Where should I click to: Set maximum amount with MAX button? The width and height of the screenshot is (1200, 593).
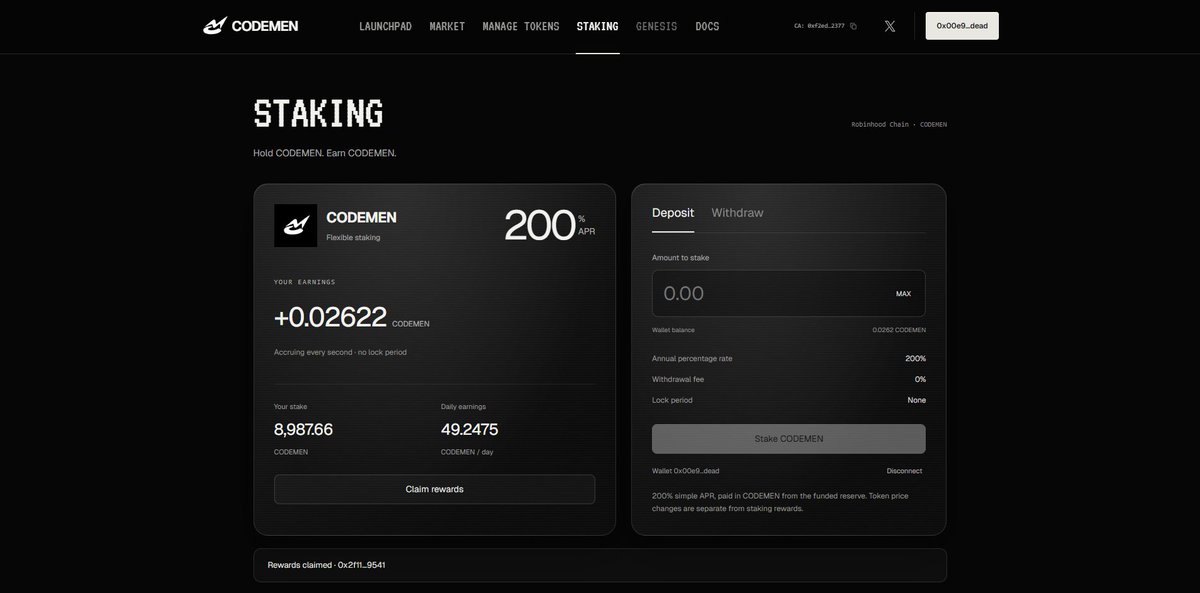(903, 294)
